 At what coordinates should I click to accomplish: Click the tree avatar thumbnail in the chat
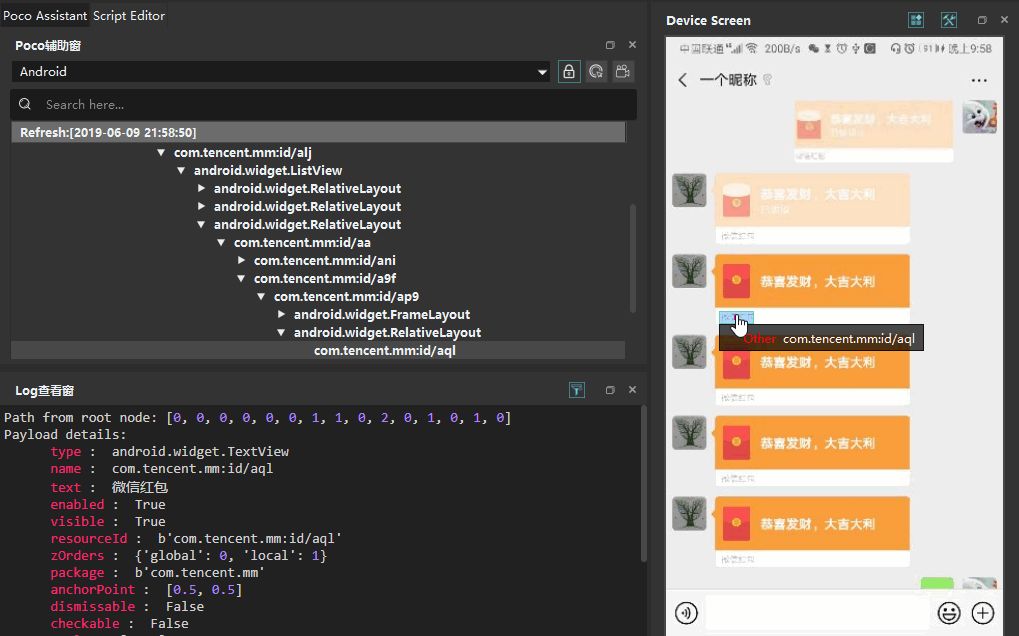[x=688, y=190]
